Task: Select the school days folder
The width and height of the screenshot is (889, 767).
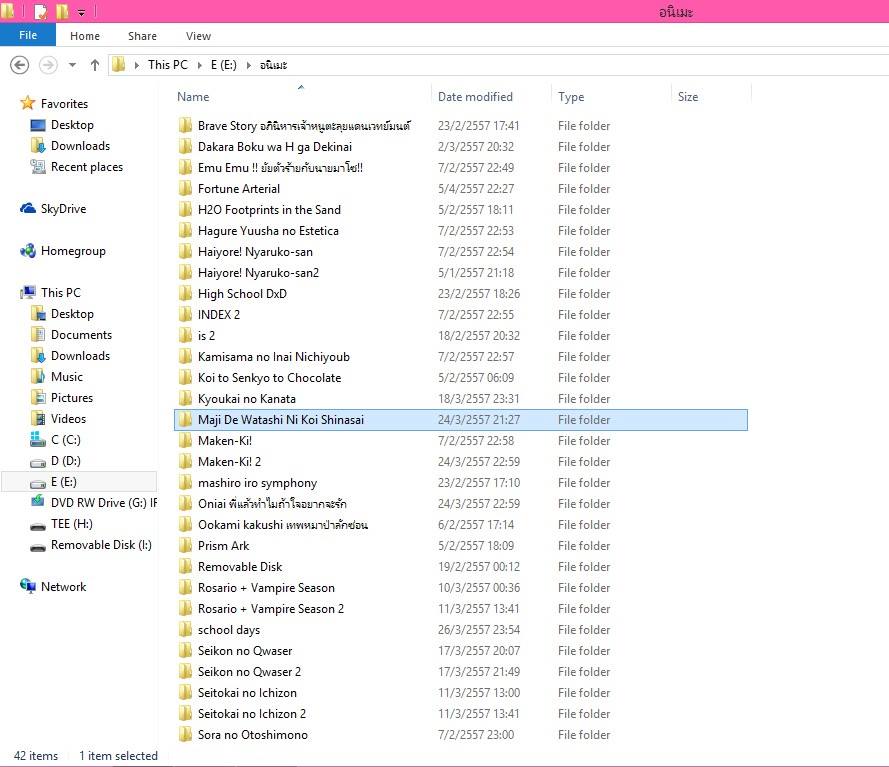Action: click(228, 629)
